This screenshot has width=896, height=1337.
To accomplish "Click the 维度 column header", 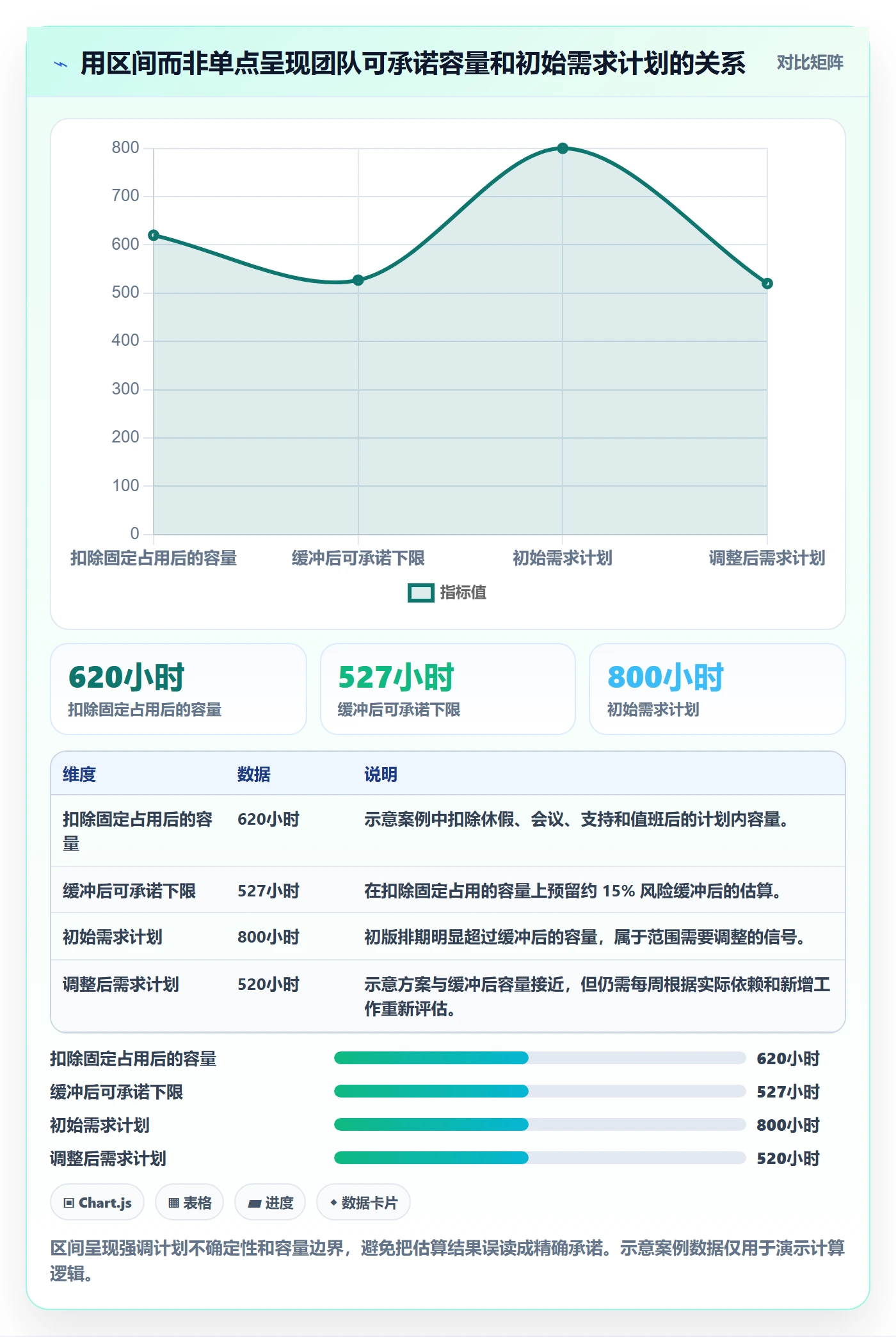I will tap(79, 774).
